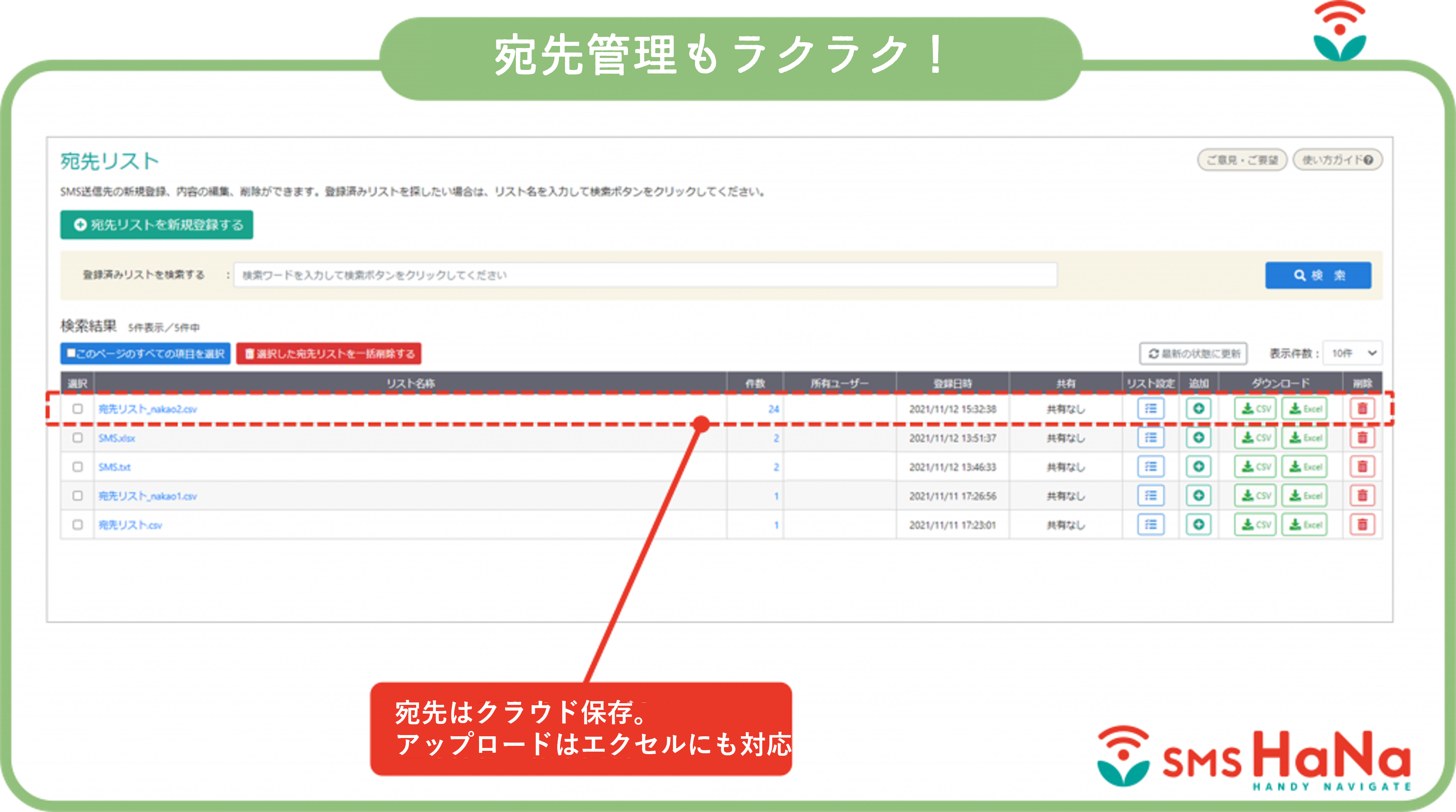Image resolution: width=1456 pixels, height=812 pixels.
Task: Click the リスト名称 column header
Action: tap(410, 383)
